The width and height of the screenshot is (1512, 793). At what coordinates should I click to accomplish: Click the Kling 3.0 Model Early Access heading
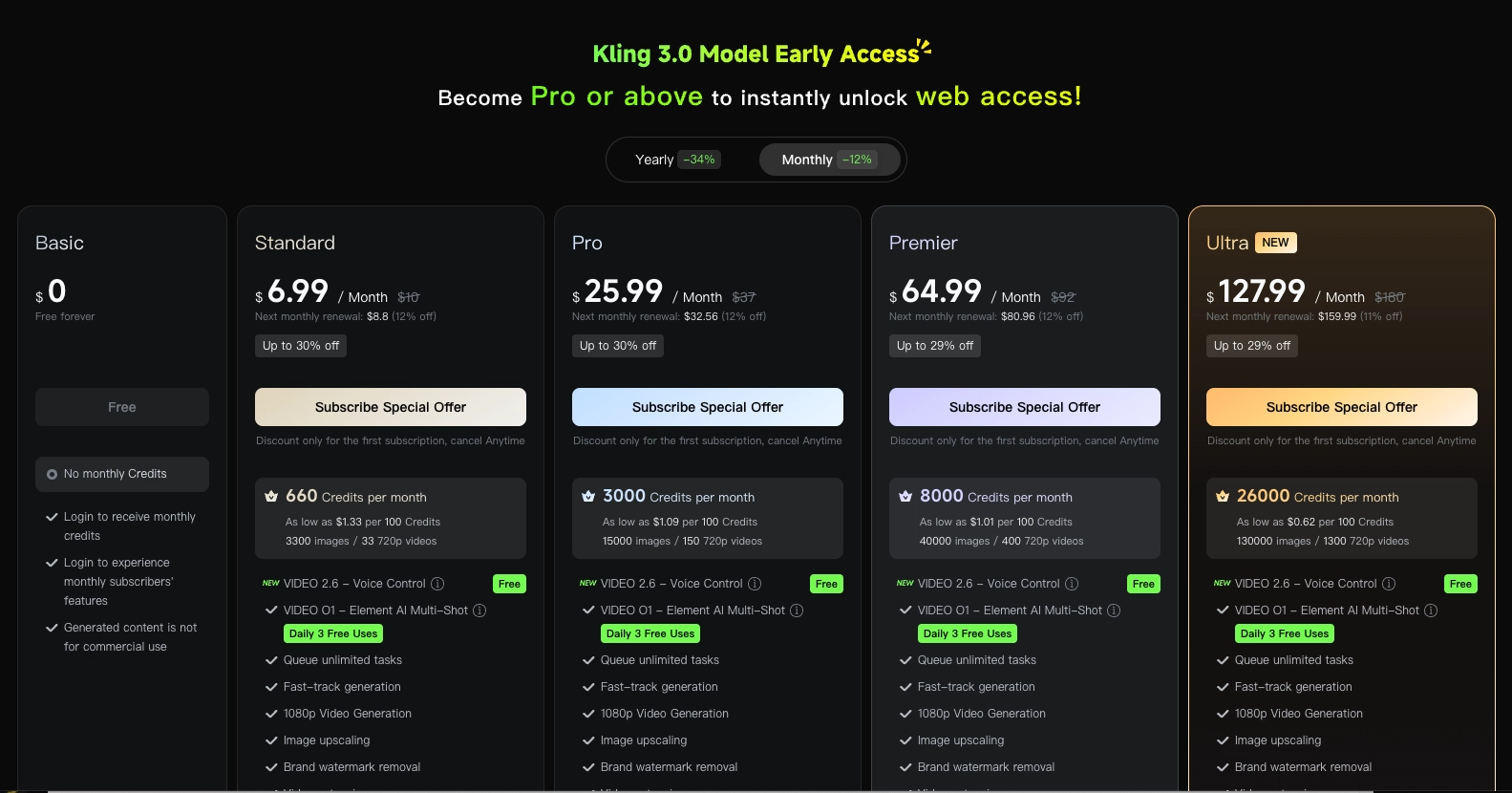(756, 54)
